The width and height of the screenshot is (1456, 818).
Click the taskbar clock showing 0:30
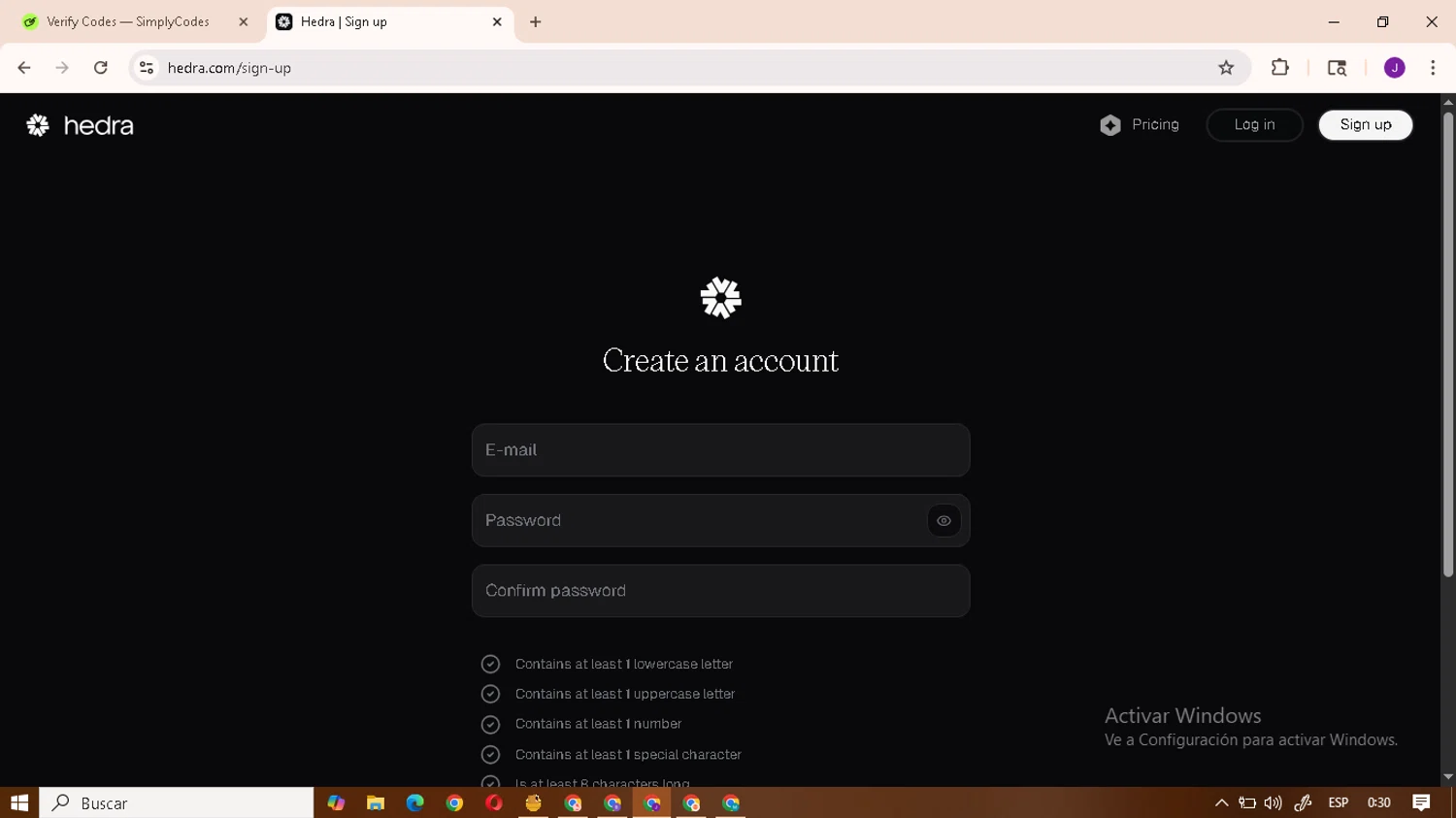(1378, 803)
